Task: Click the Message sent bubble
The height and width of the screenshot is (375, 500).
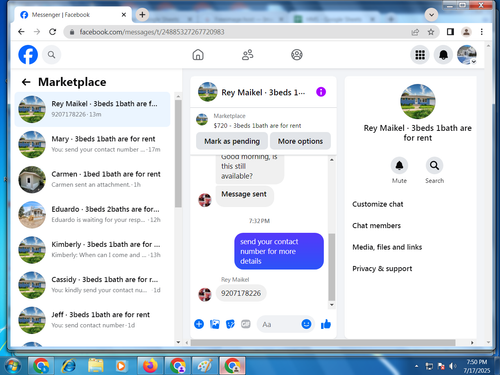Action: tap(244, 195)
